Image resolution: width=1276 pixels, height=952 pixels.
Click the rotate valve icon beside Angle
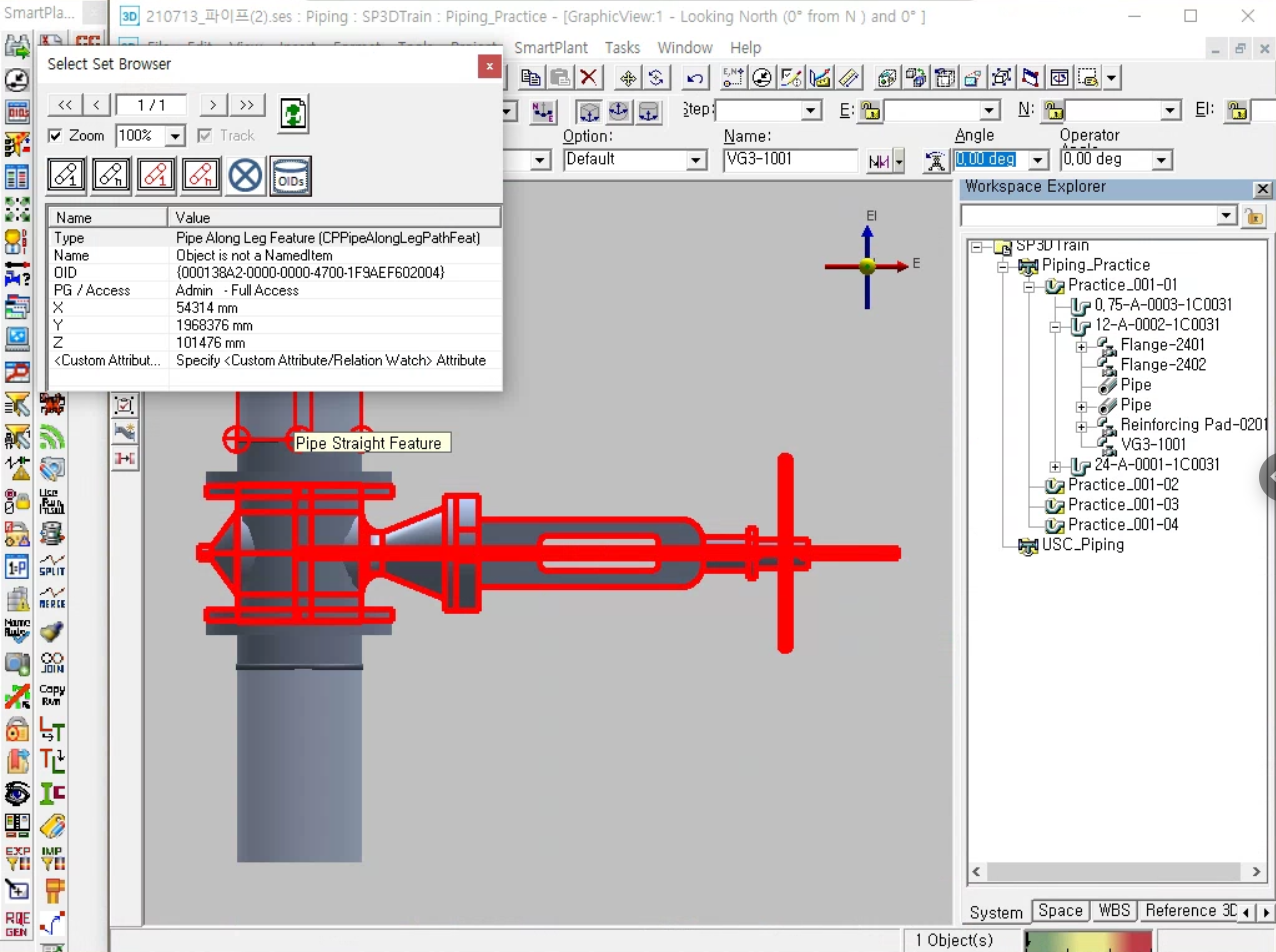(934, 160)
